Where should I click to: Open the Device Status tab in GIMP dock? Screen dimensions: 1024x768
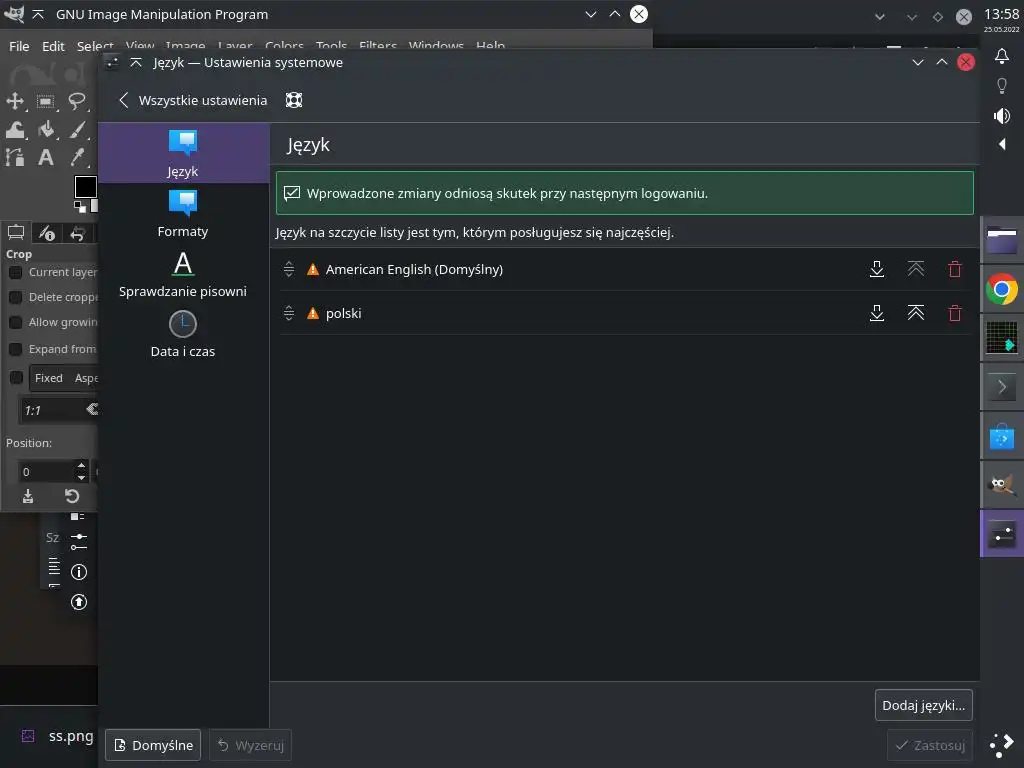pyautogui.click(x=46, y=232)
